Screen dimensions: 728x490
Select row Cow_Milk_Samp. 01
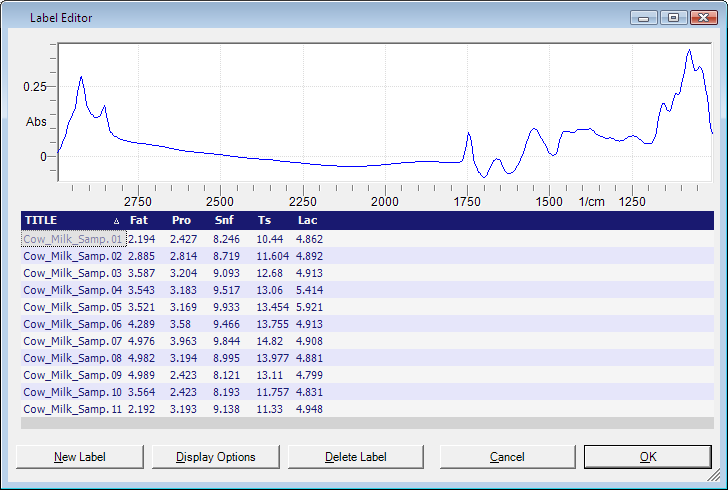click(x=72, y=240)
